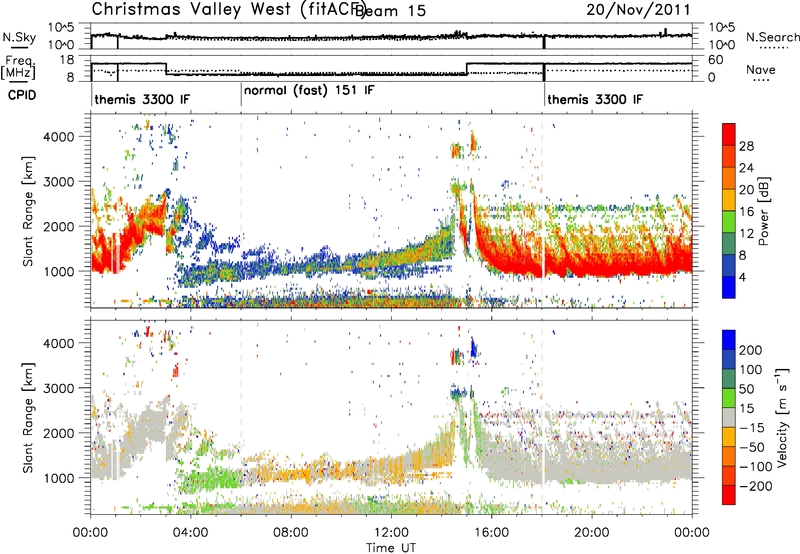Click the 'Power [dB]' colorbar title

[763, 211]
